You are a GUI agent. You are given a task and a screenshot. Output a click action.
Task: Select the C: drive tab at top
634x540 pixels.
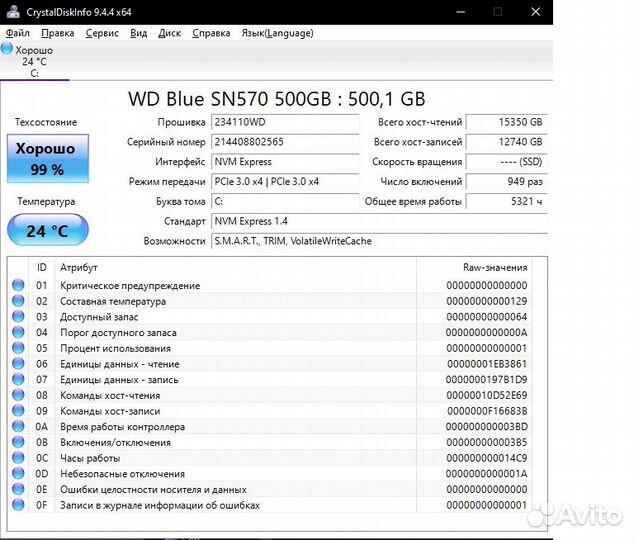pos(34,61)
